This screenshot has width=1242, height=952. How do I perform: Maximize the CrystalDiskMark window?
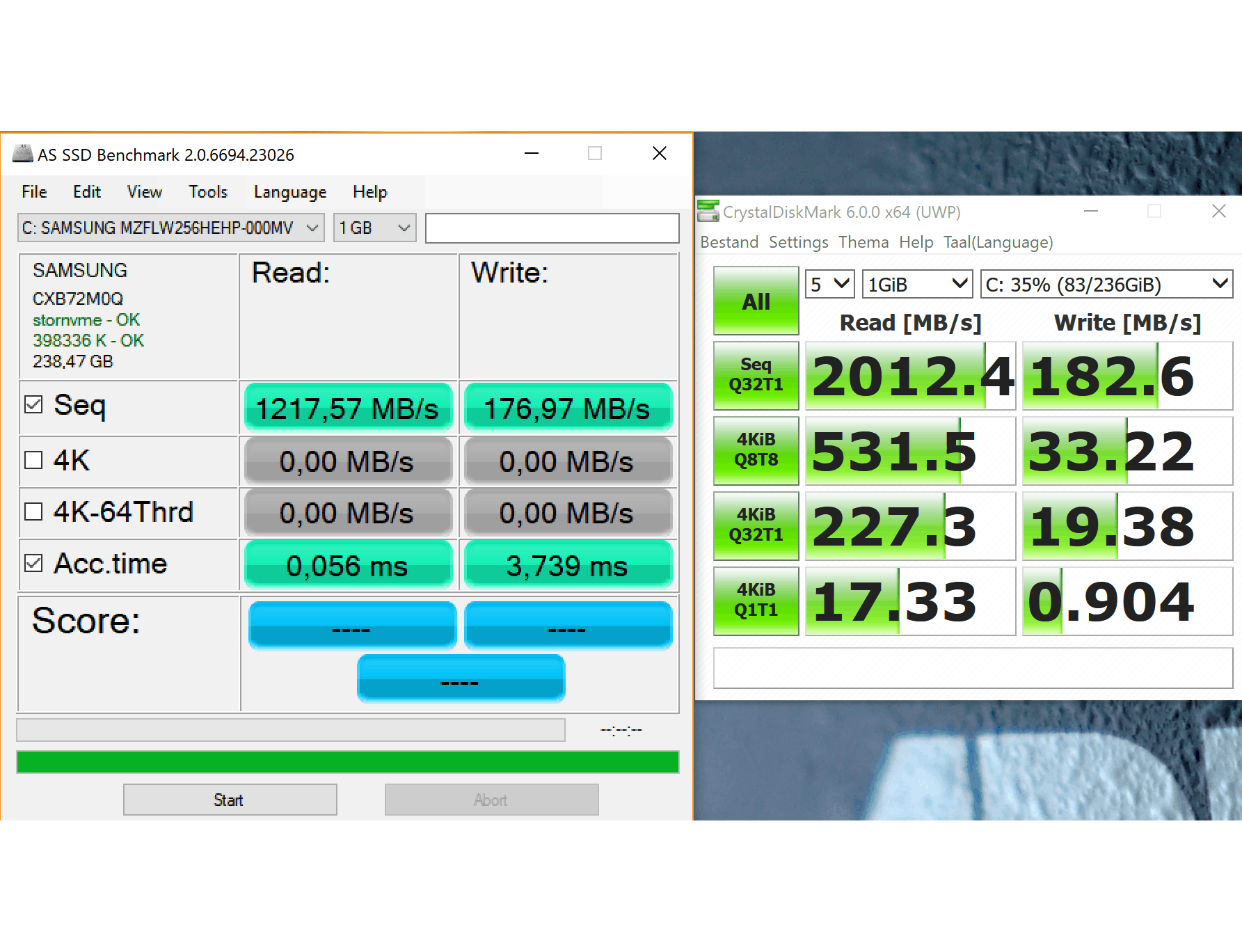pyautogui.click(x=1154, y=212)
